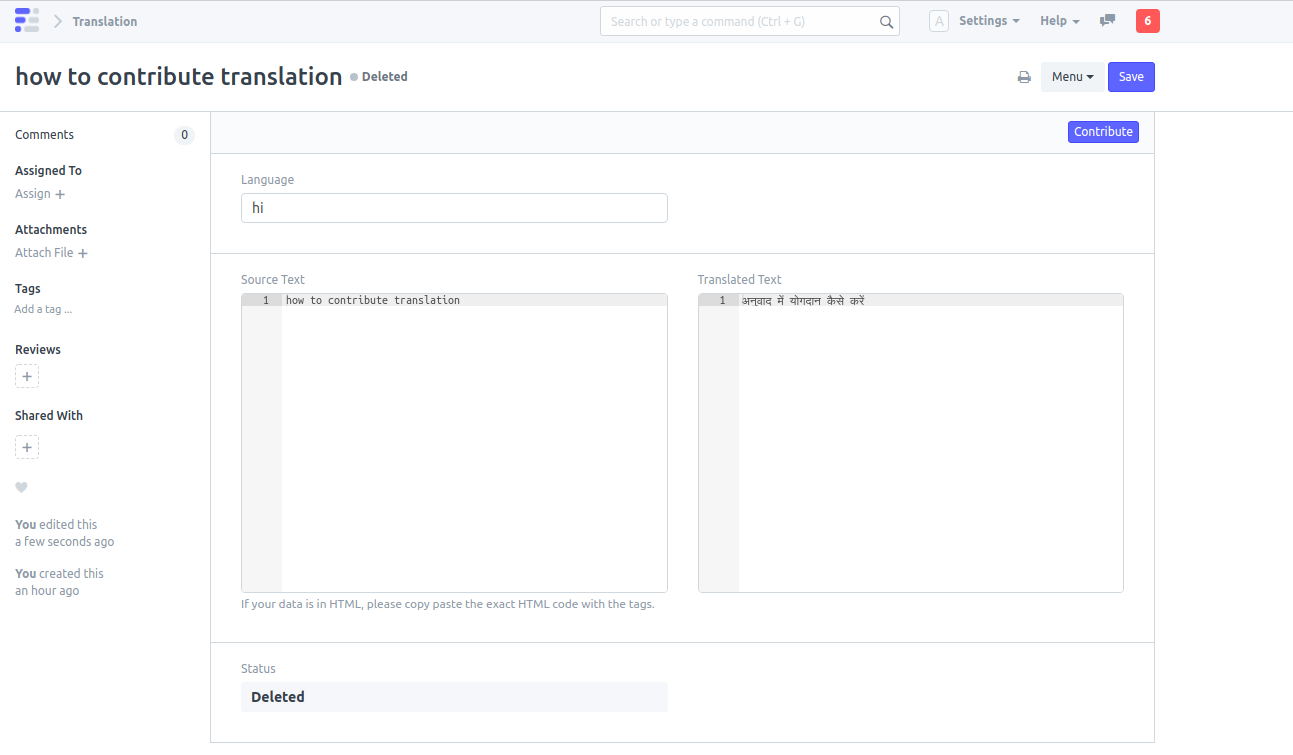Click the Frappe home logo icon
This screenshot has width=1293, height=755.
click(x=27, y=21)
